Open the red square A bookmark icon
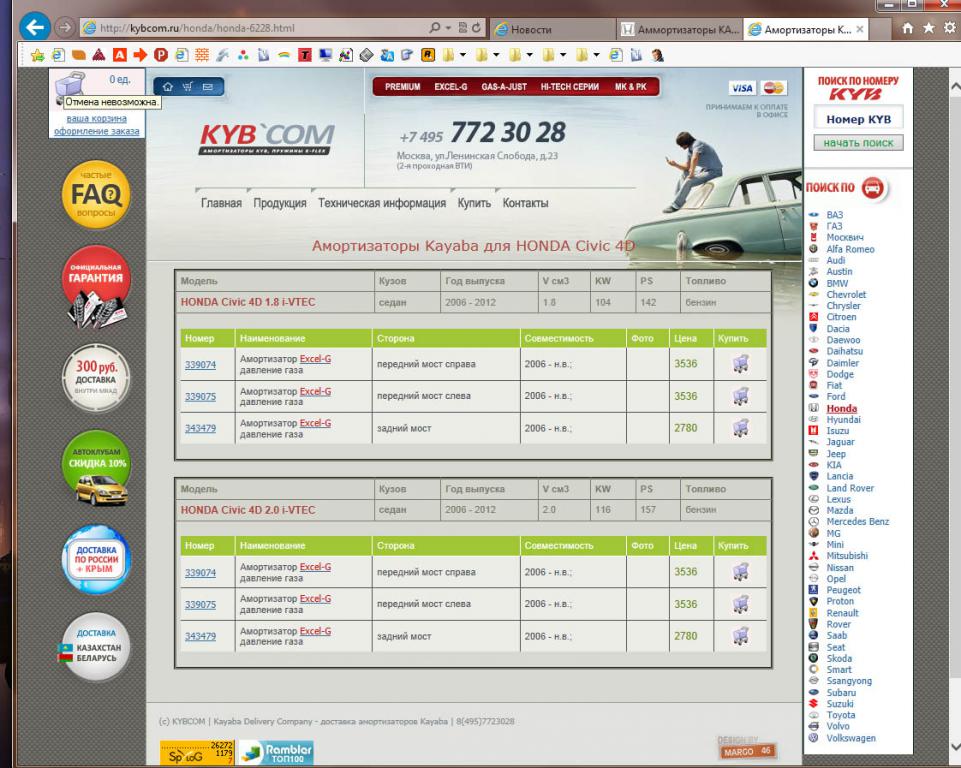The height and width of the screenshot is (768, 961). click(x=120, y=55)
